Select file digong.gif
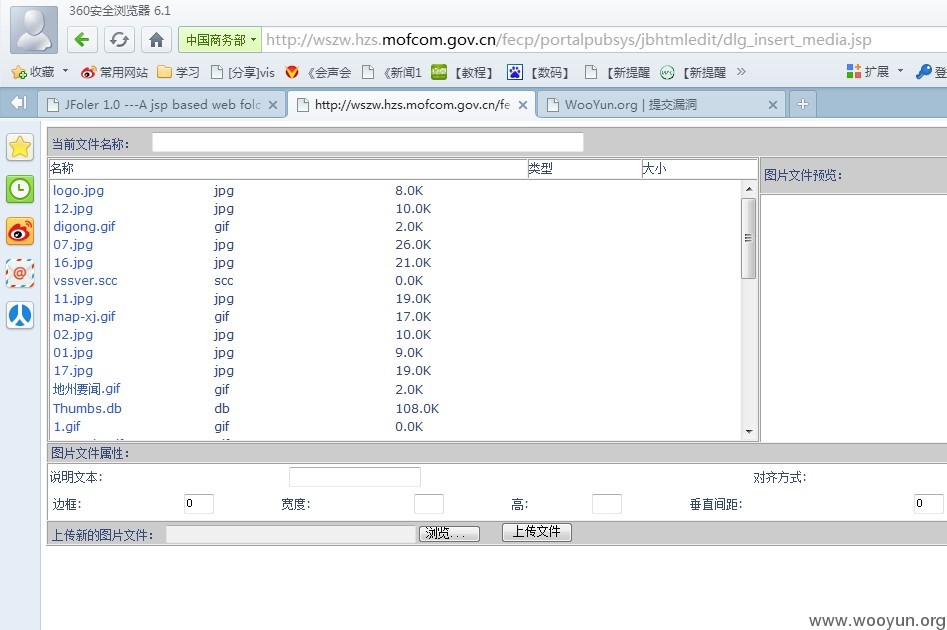 pyautogui.click(x=84, y=227)
